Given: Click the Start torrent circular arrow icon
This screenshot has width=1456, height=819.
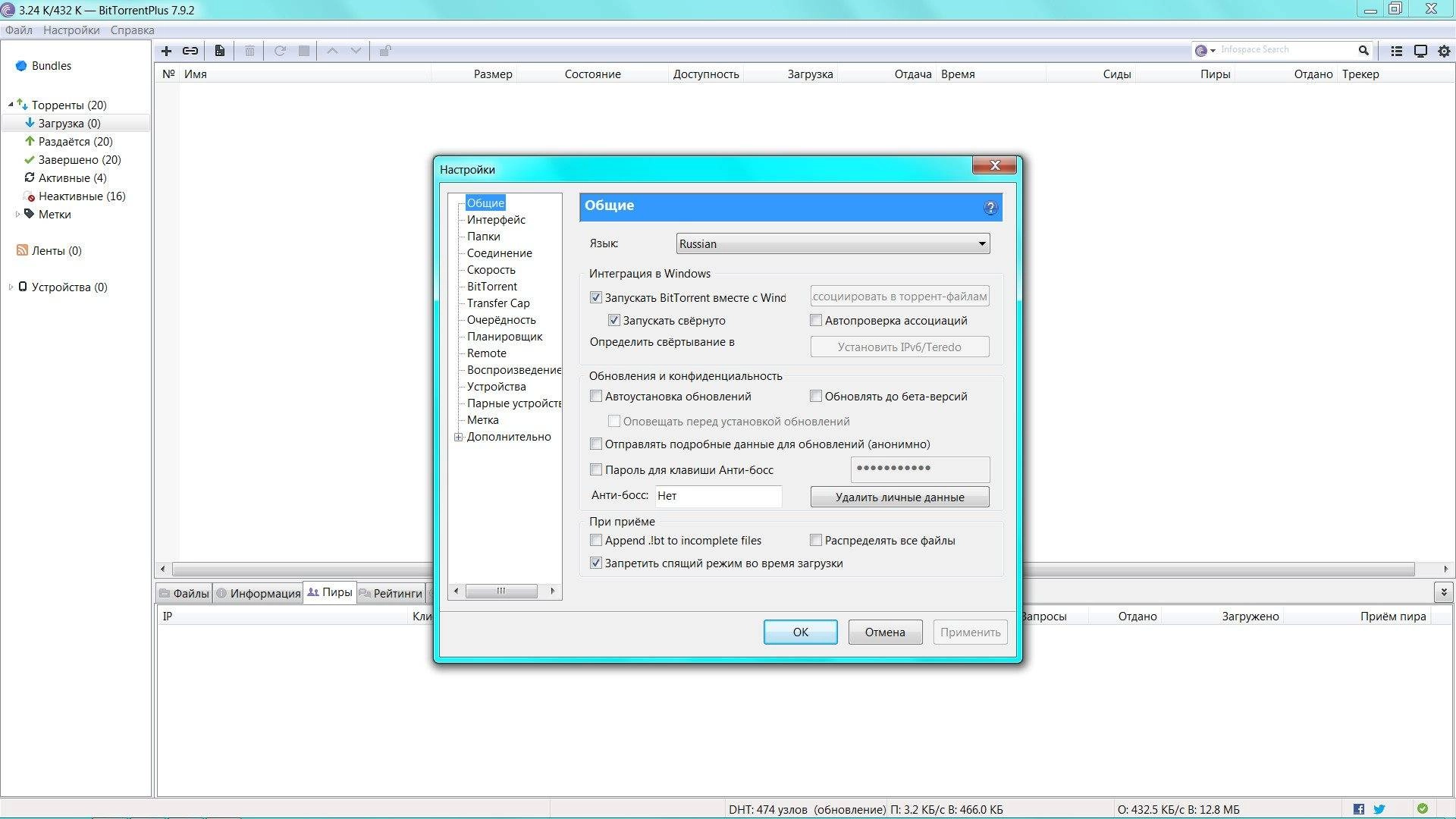Looking at the screenshot, I should pyautogui.click(x=280, y=51).
